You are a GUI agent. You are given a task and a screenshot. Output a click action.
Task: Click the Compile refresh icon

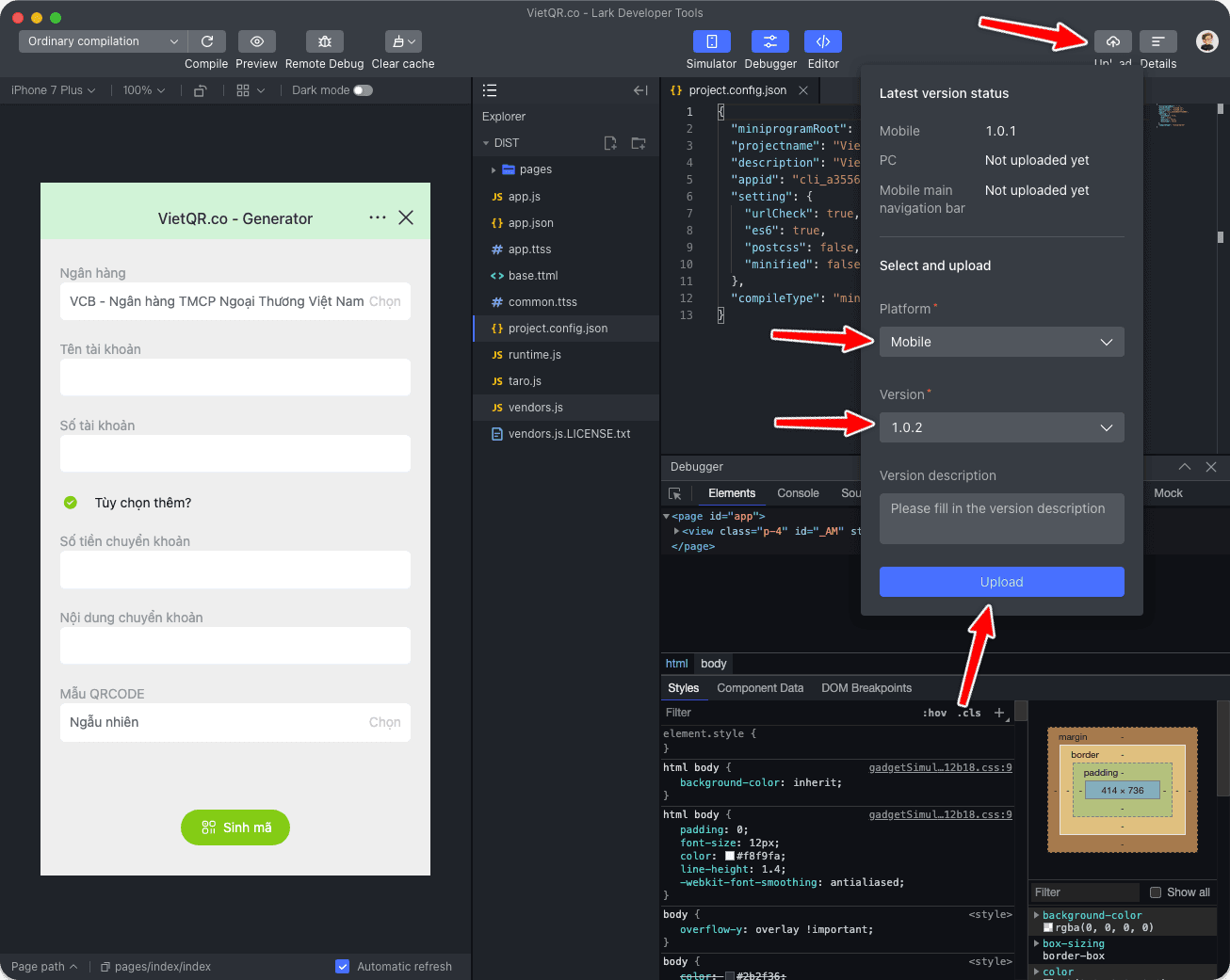[x=207, y=41]
